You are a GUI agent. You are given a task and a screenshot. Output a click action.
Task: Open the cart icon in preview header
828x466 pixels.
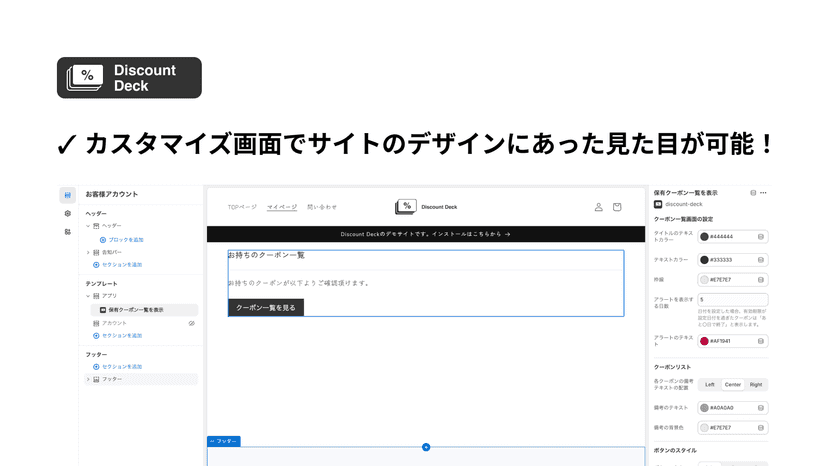tap(617, 207)
